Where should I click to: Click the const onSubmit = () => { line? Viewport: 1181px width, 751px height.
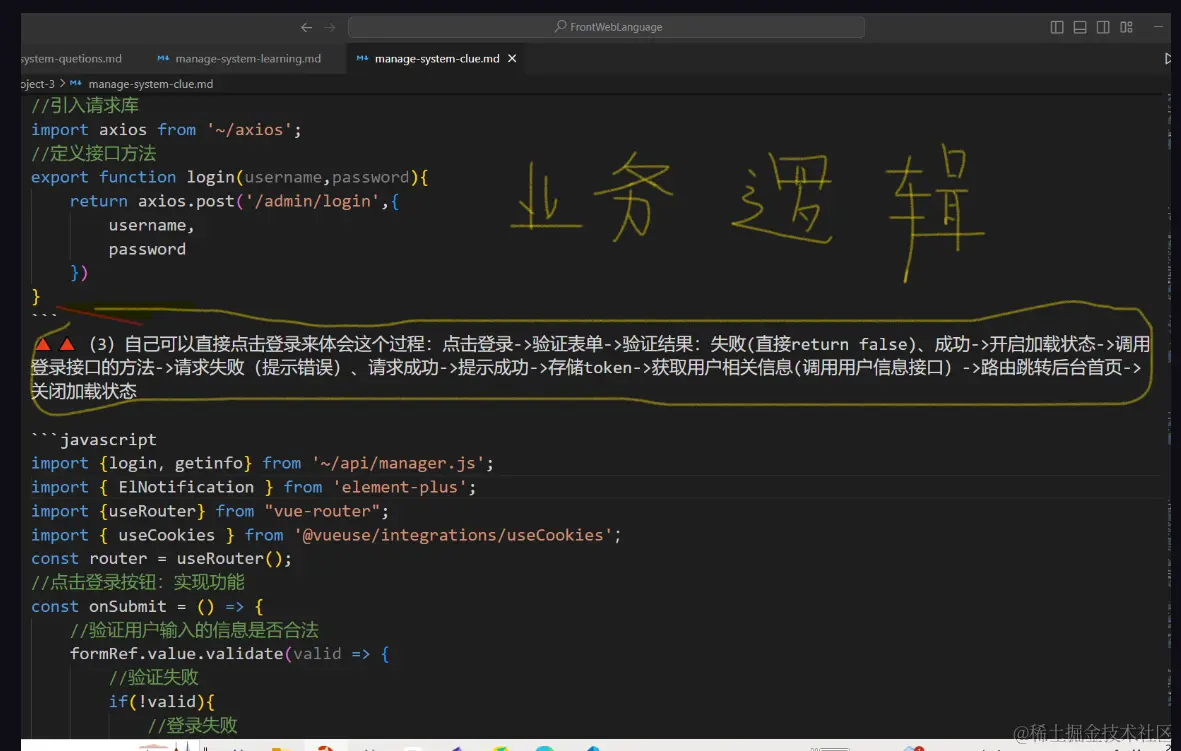click(x=147, y=606)
